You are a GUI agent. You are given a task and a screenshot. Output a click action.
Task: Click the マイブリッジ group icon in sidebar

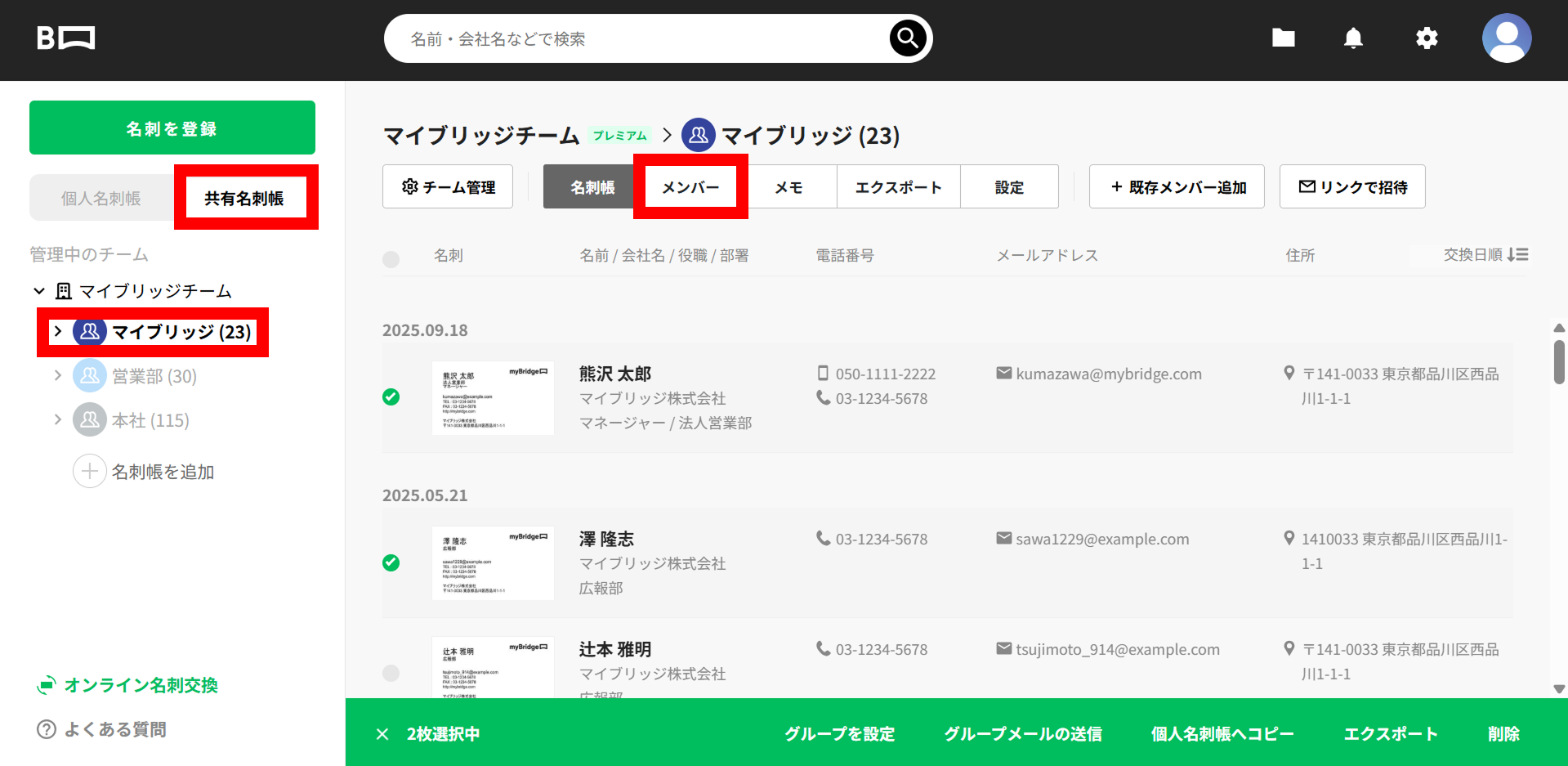pyautogui.click(x=90, y=331)
